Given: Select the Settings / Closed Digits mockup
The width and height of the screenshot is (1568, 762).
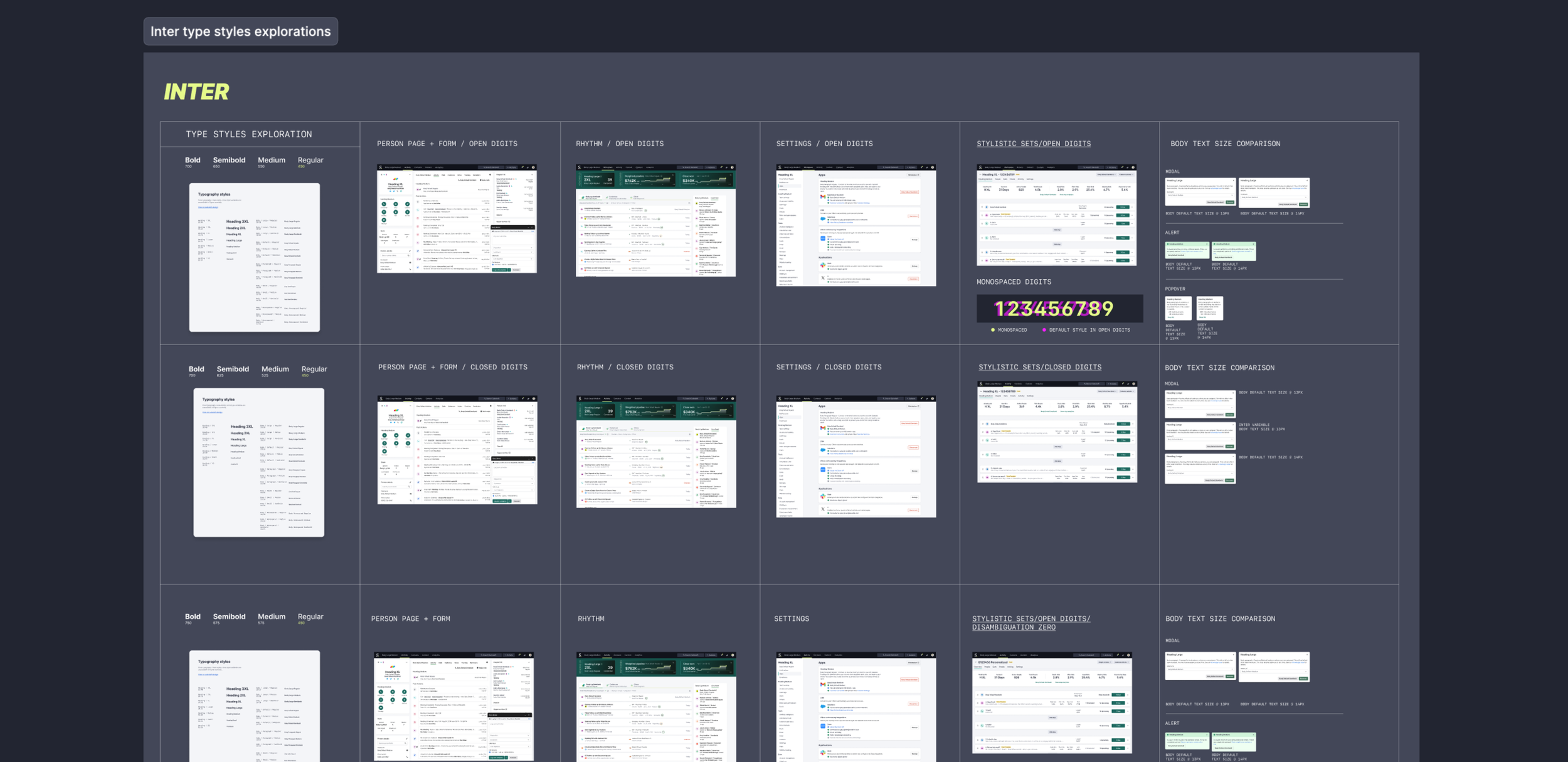Looking at the screenshot, I should tap(856, 456).
